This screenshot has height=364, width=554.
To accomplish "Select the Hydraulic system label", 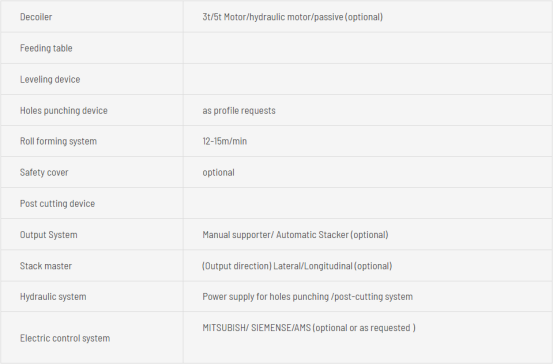I will (x=53, y=297).
